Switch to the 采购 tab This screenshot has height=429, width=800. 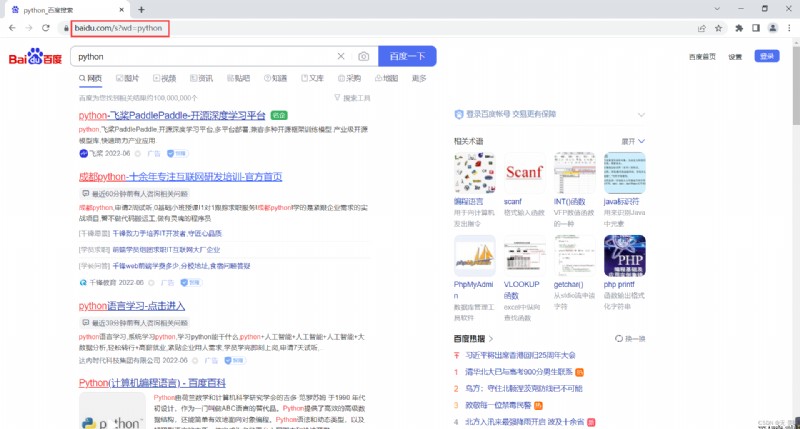click(349, 79)
